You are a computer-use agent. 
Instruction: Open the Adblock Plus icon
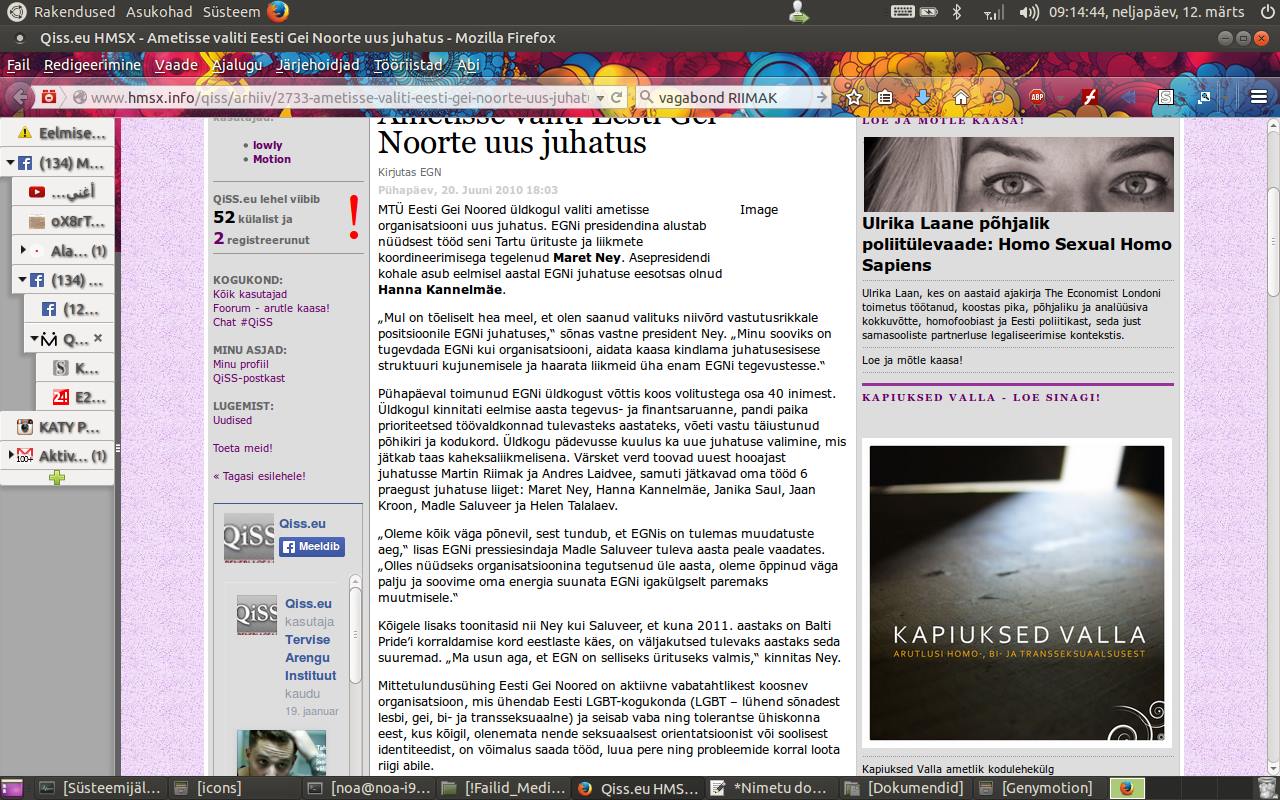click(x=1037, y=98)
